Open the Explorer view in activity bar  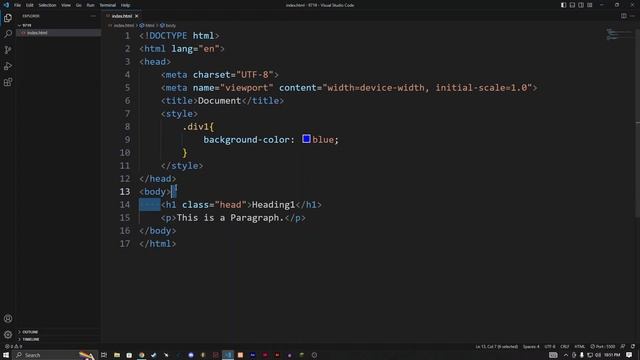(8, 18)
